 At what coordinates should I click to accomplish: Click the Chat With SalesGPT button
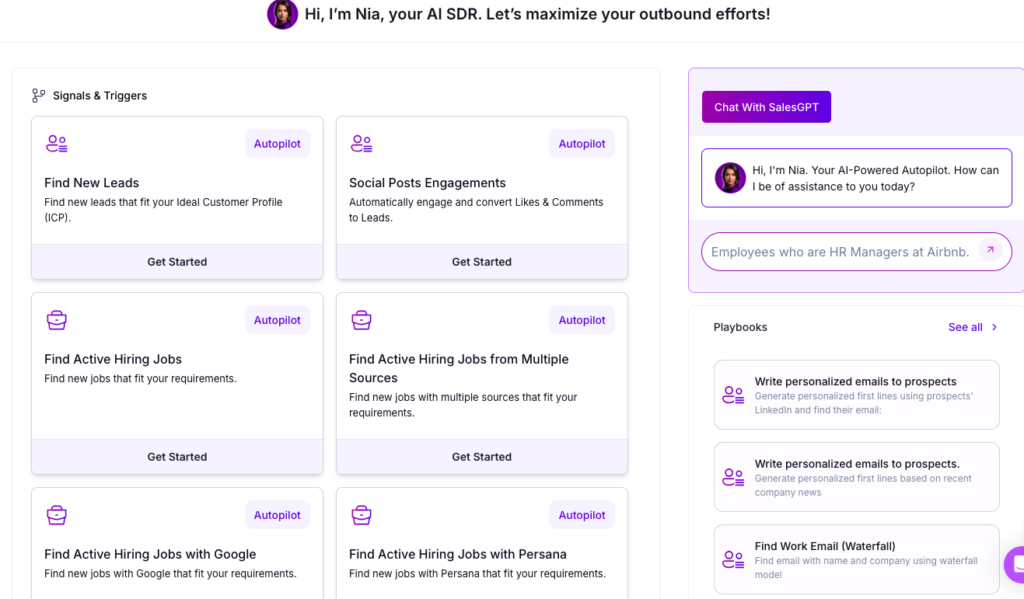pos(766,107)
